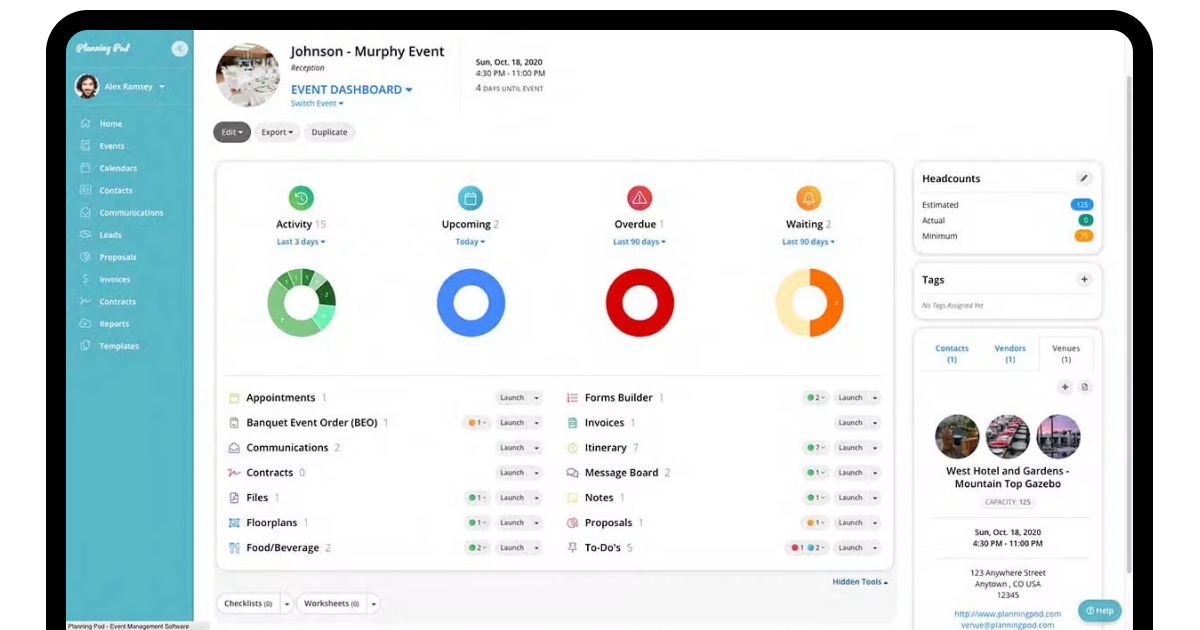The height and width of the screenshot is (630, 1200).
Task: Switch to the Contacts (1) tab
Action: 952,354
